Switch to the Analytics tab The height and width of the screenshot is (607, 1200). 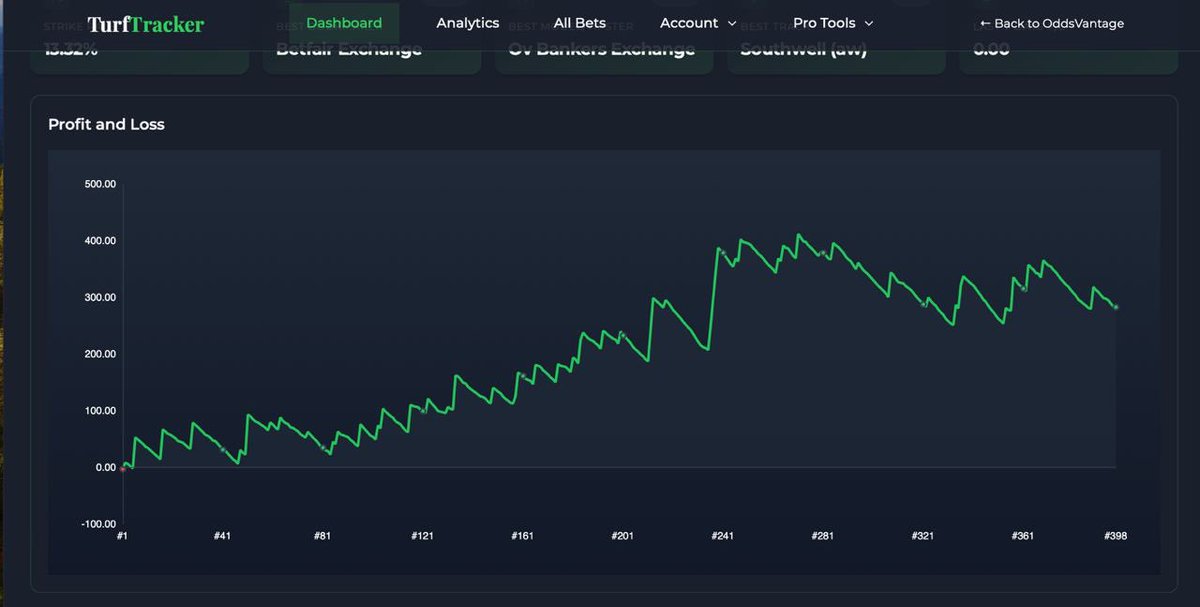(467, 22)
